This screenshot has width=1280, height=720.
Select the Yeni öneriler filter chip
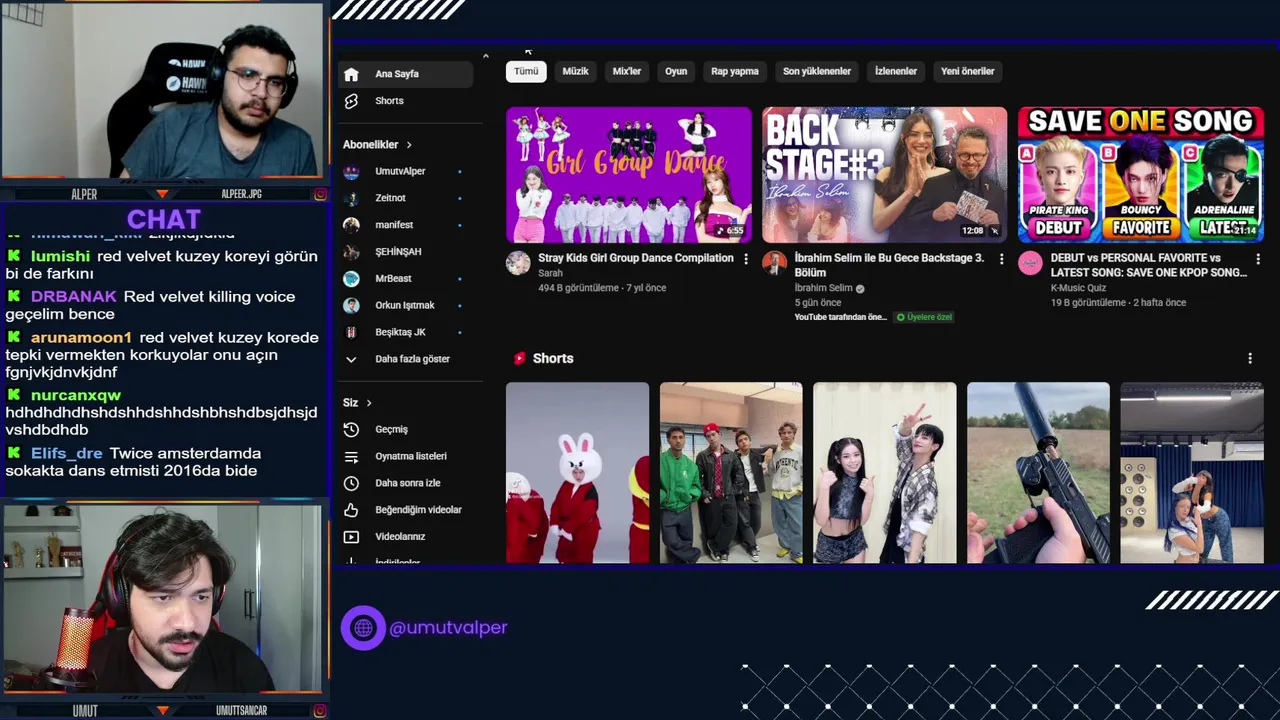point(968,71)
